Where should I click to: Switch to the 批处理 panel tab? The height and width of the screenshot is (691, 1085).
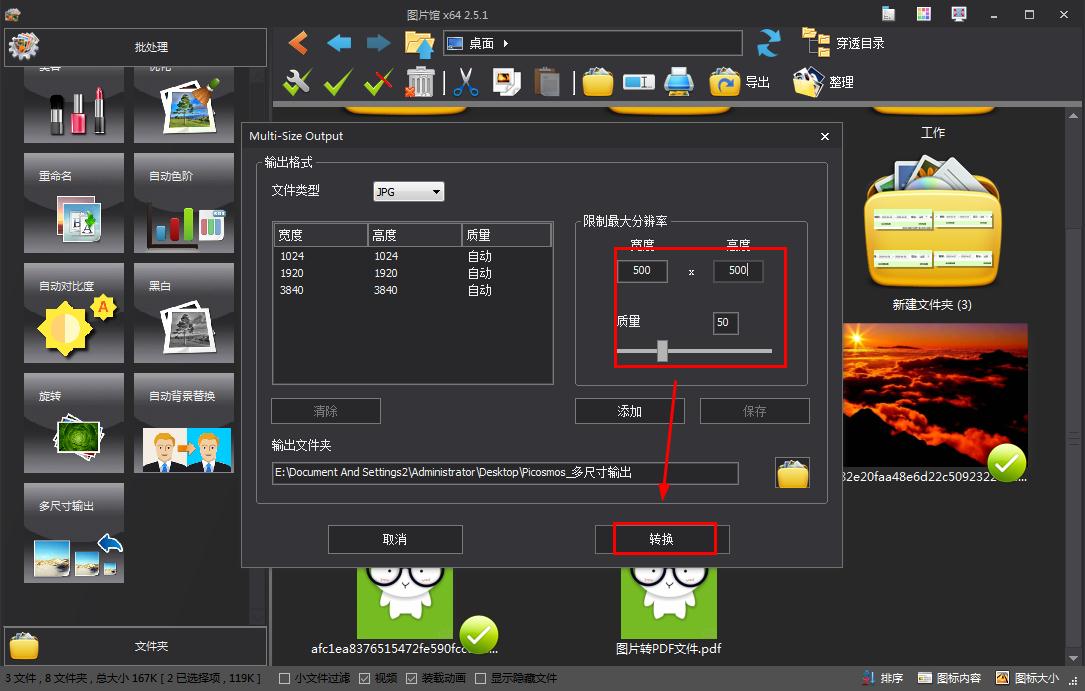pyautogui.click(x=136, y=47)
